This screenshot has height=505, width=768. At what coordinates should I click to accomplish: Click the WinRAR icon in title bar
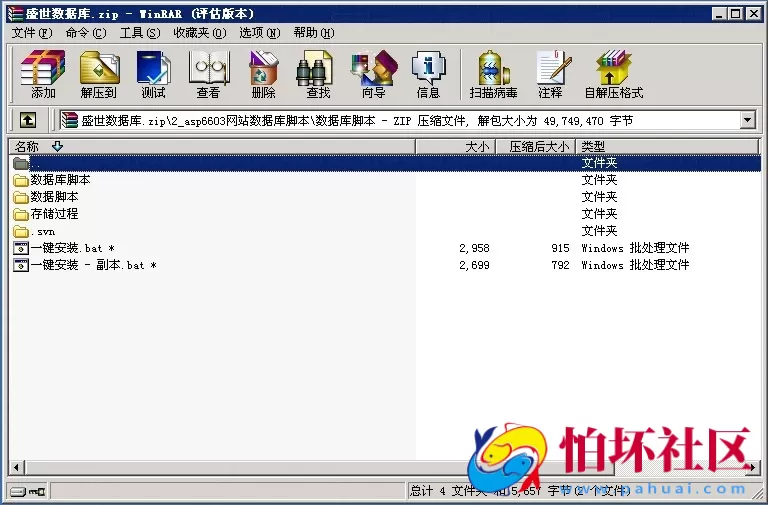[16, 13]
